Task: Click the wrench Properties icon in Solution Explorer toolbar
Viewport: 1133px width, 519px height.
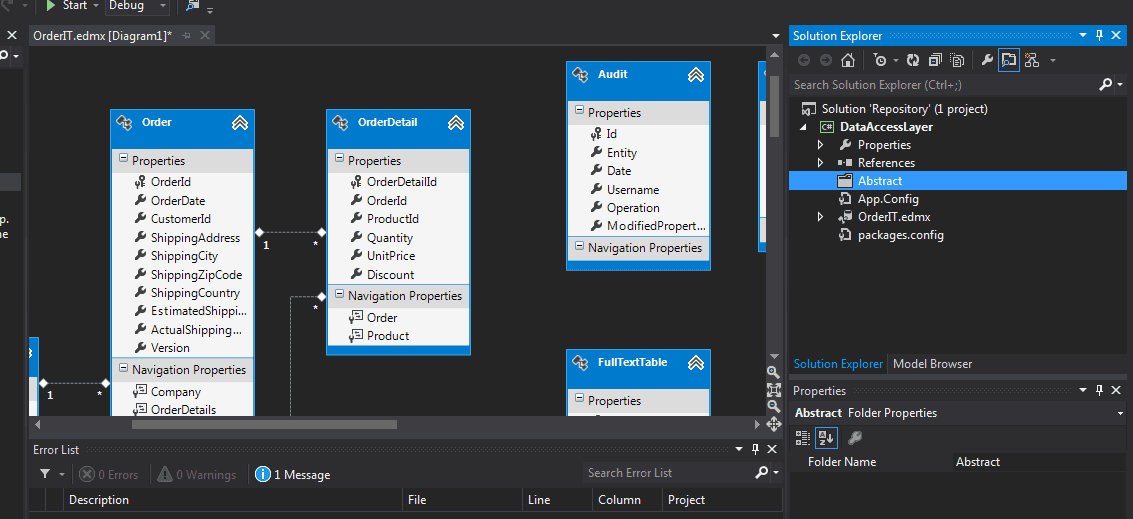Action: 987,61
